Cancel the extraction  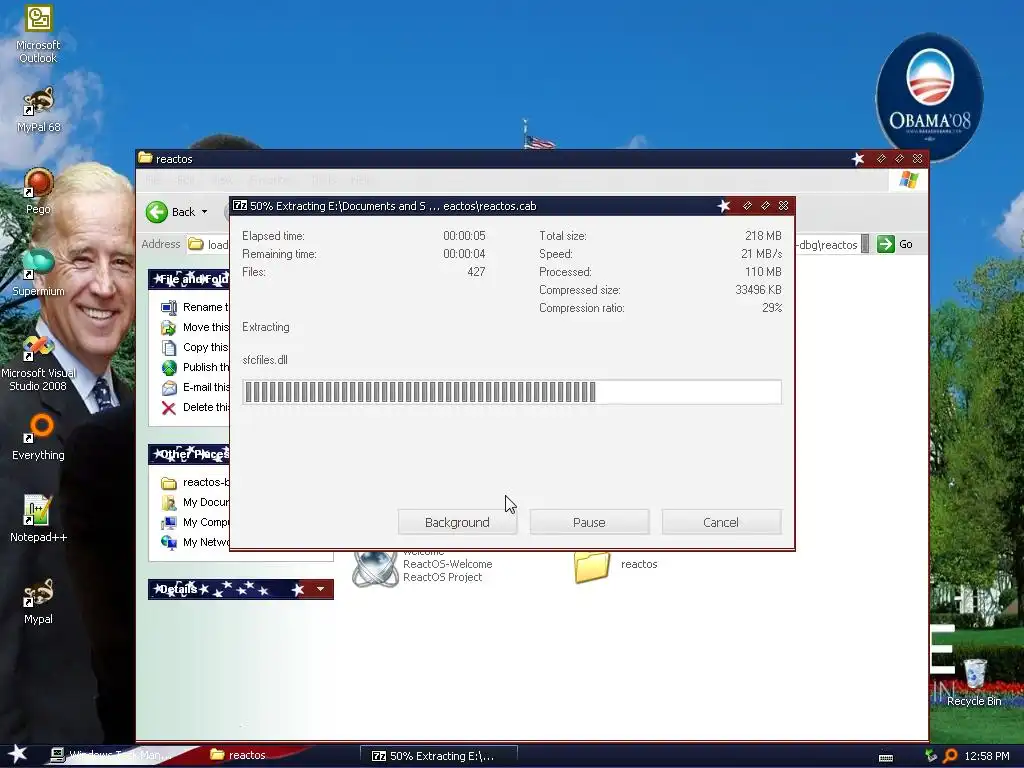pos(721,522)
